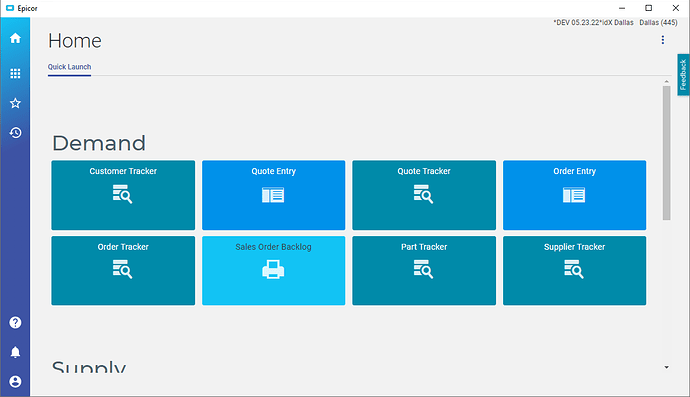Launch the Order Entry tile
The height and width of the screenshot is (397, 690).
[575, 195]
